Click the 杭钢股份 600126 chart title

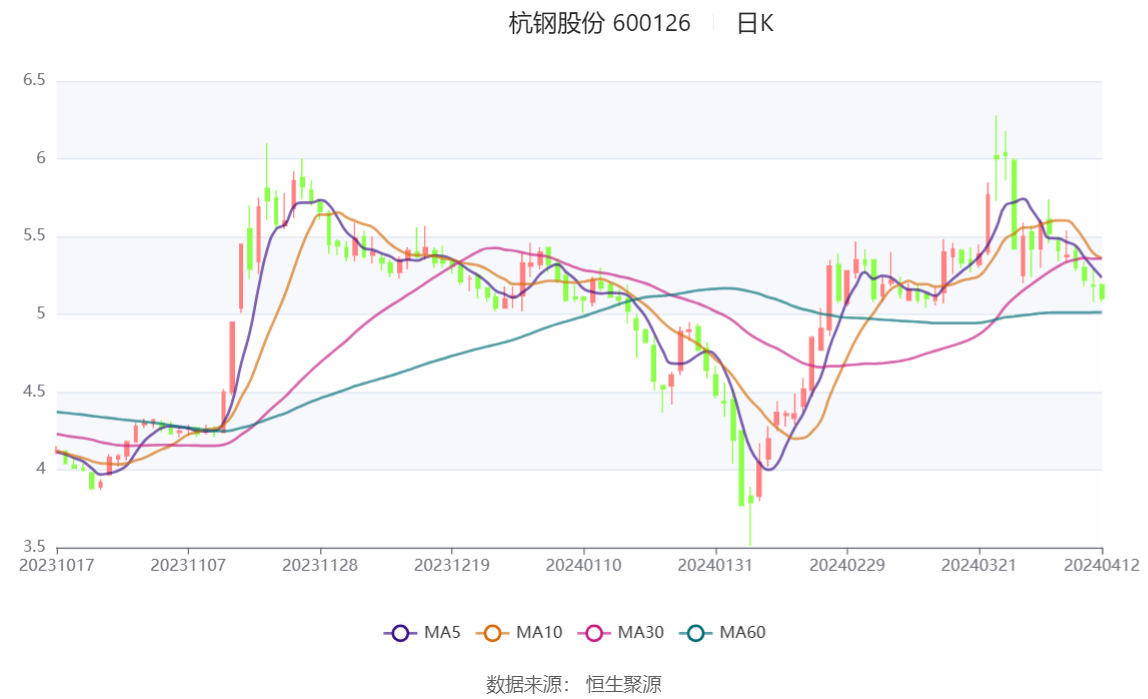tap(599, 24)
